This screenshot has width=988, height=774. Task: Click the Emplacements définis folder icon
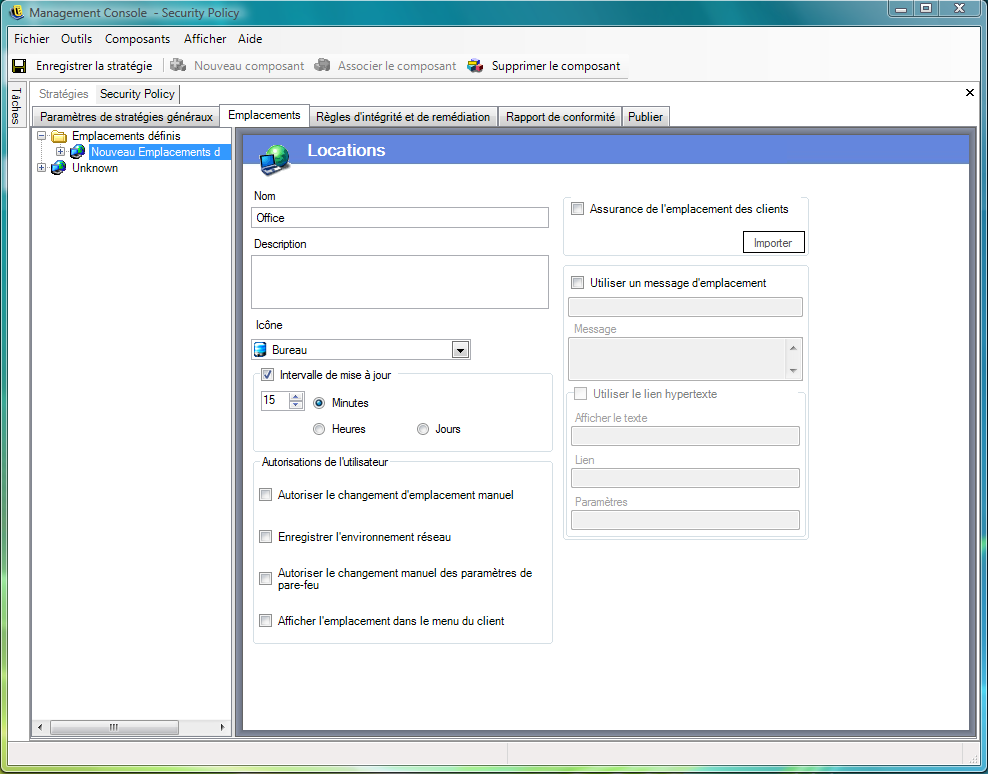[59, 136]
